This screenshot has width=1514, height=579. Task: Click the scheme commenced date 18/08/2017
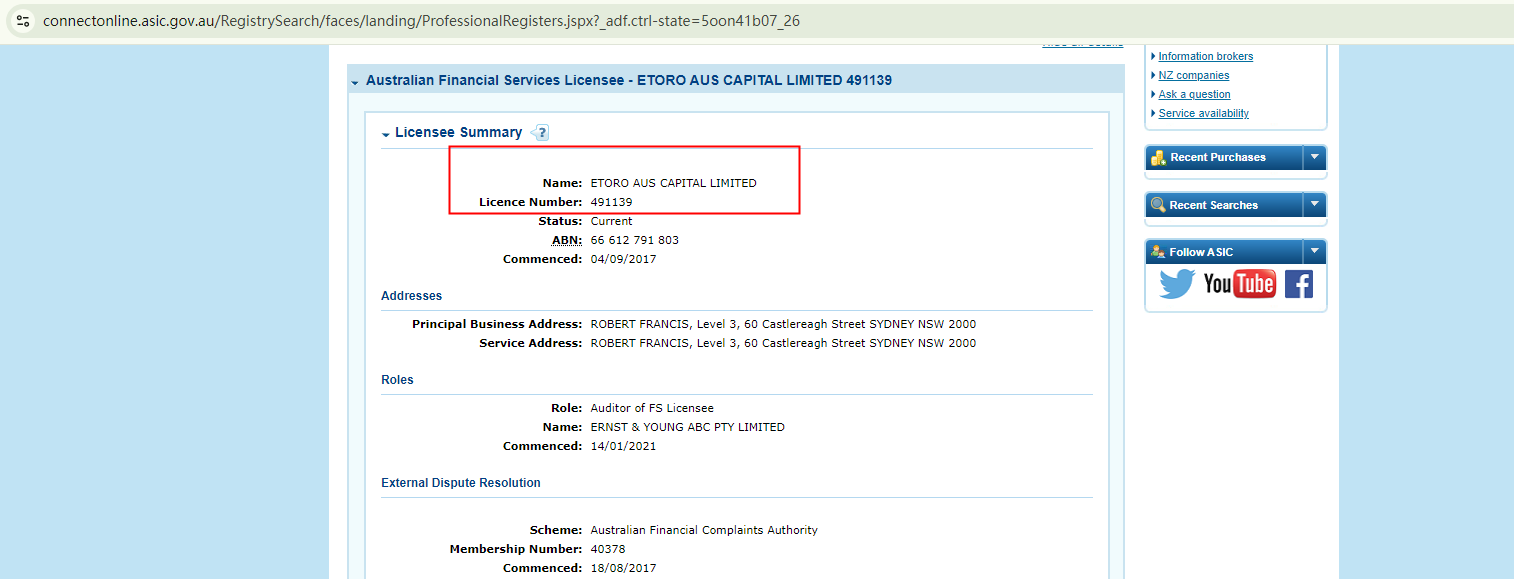[x=623, y=568]
